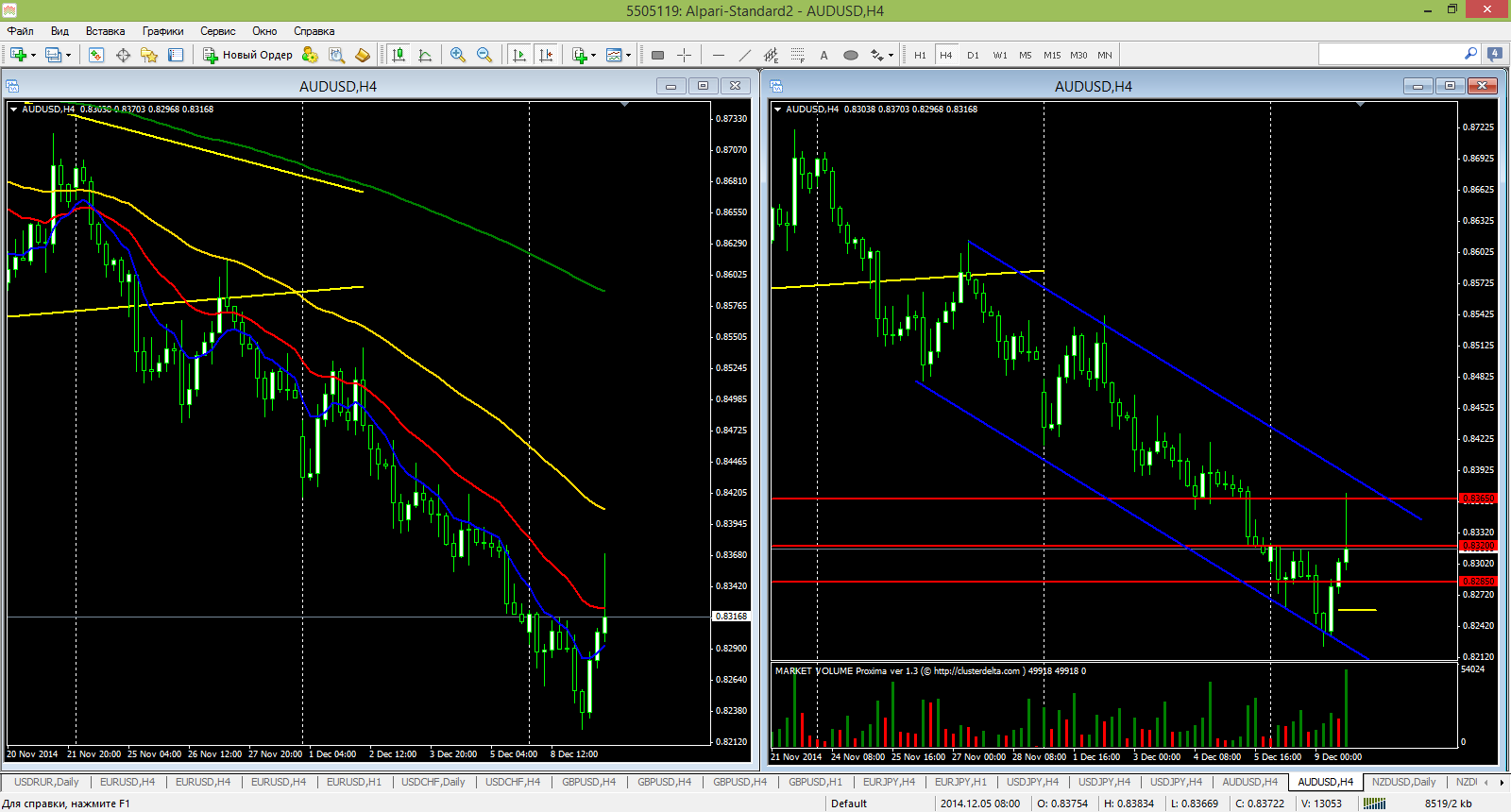Switch chart type to Line Chart
The height and width of the screenshot is (812, 1511).
pyautogui.click(x=425, y=55)
